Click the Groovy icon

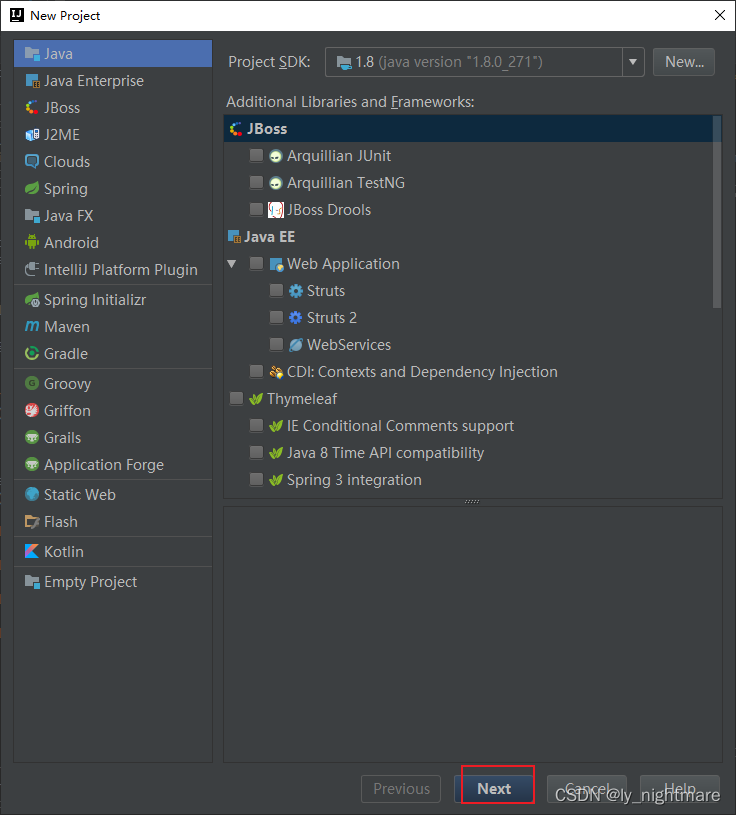[x=32, y=384]
